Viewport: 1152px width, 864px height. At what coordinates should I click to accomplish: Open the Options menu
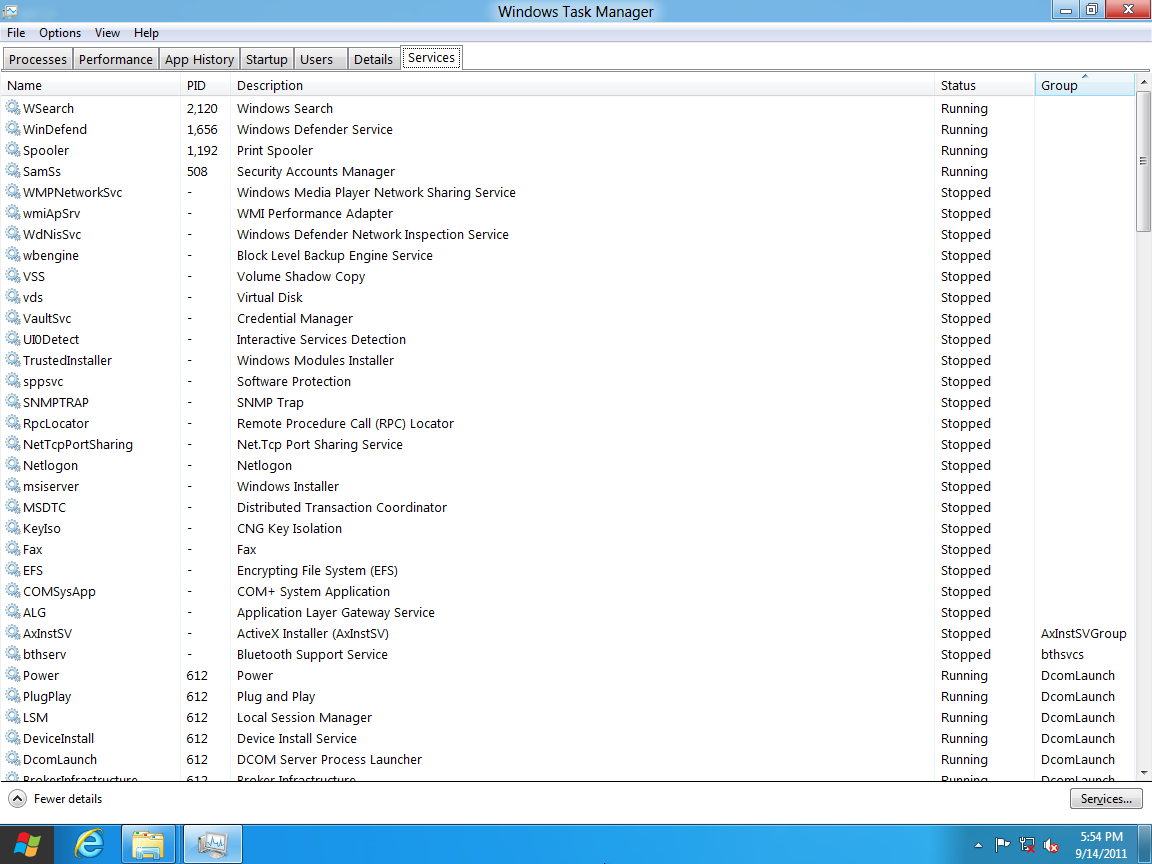pyautogui.click(x=60, y=33)
